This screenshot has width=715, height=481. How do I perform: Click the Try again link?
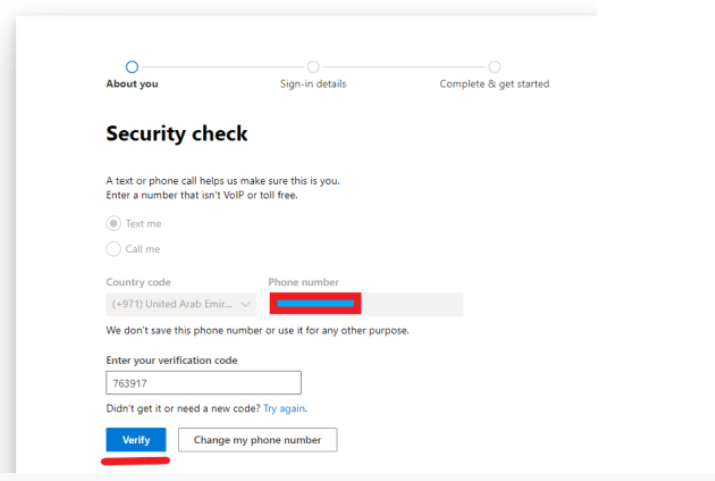285,409
